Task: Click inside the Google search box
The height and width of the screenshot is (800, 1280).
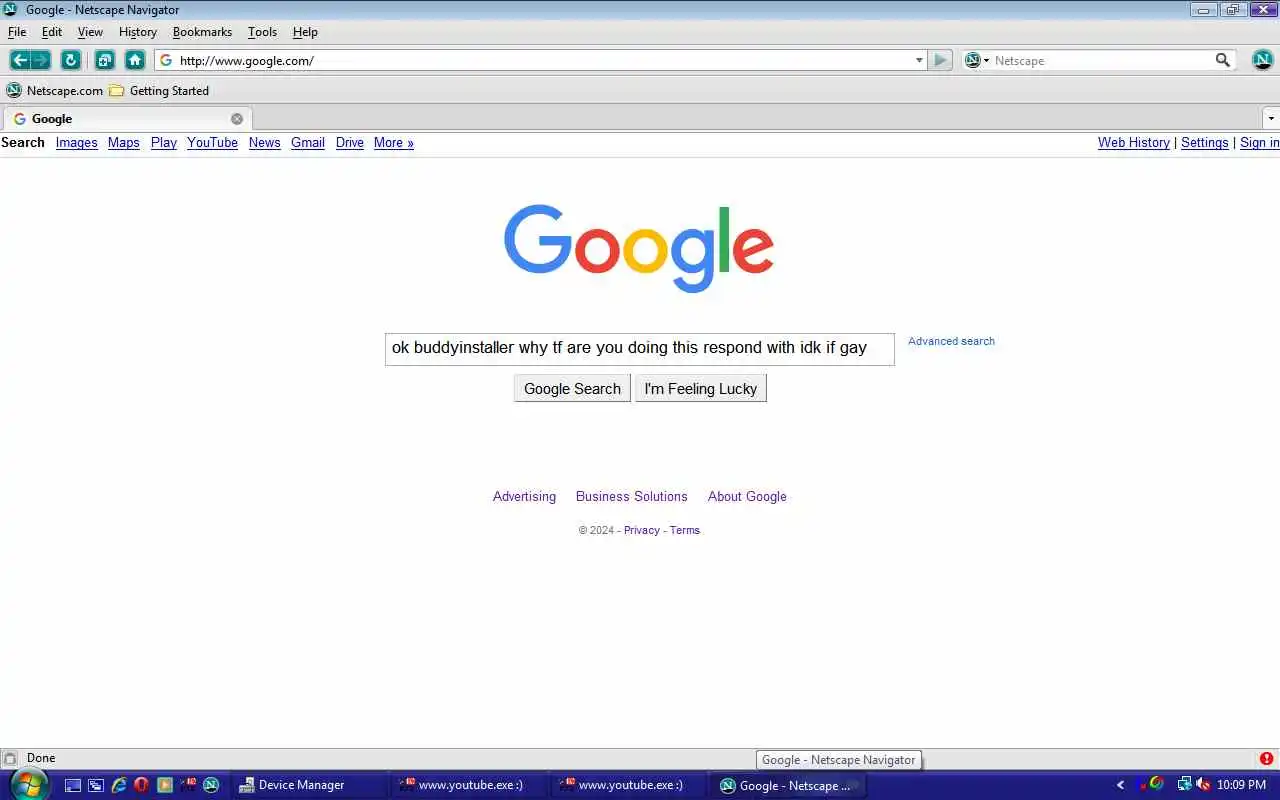Action: point(640,349)
